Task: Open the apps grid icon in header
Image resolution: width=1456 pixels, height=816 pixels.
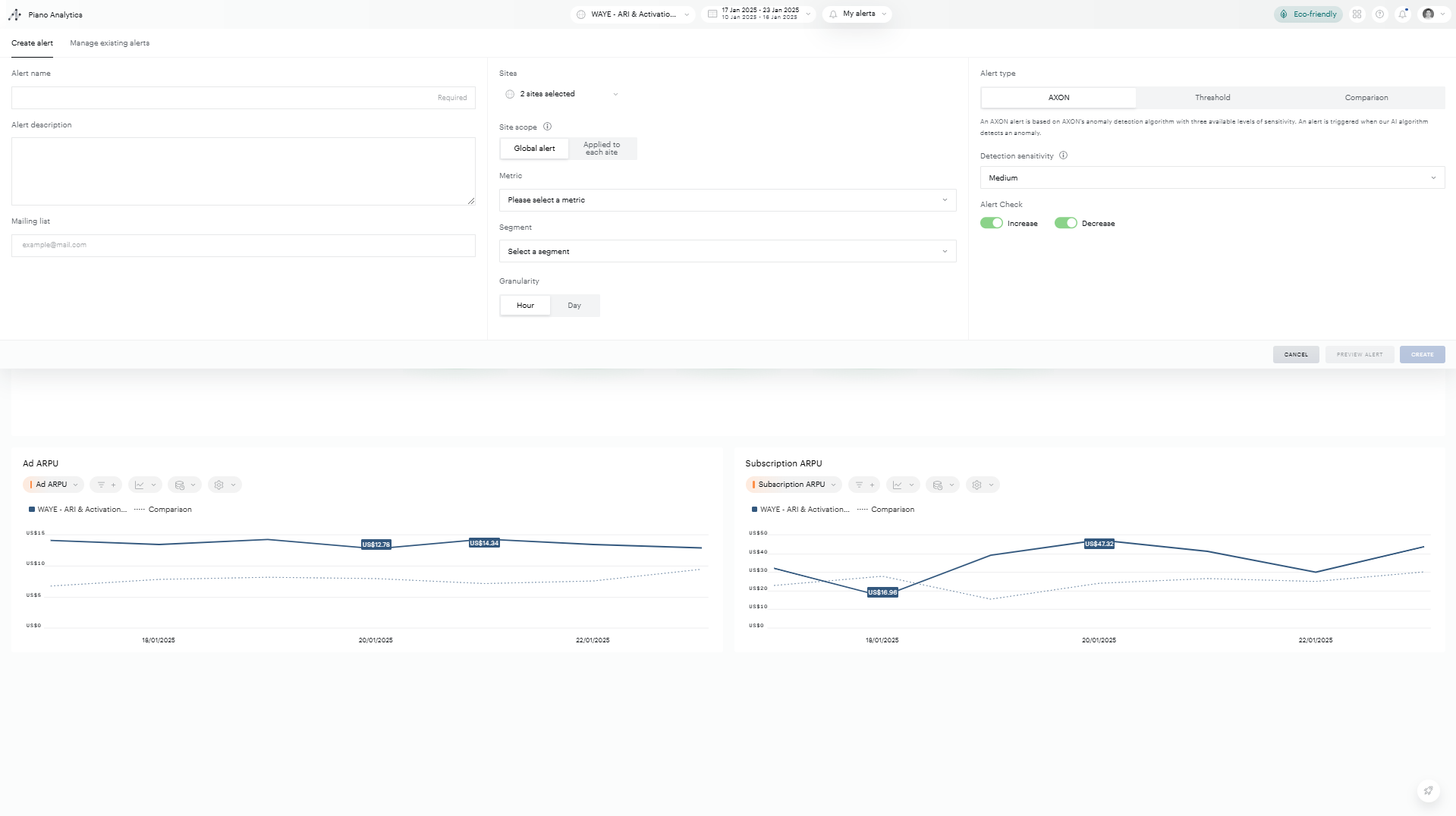Action: click(1357, 14)
